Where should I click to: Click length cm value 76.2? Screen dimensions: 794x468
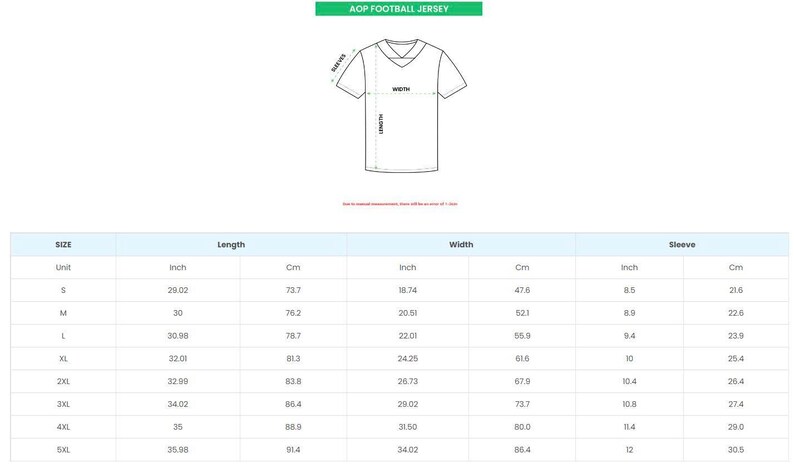[293, 313]
